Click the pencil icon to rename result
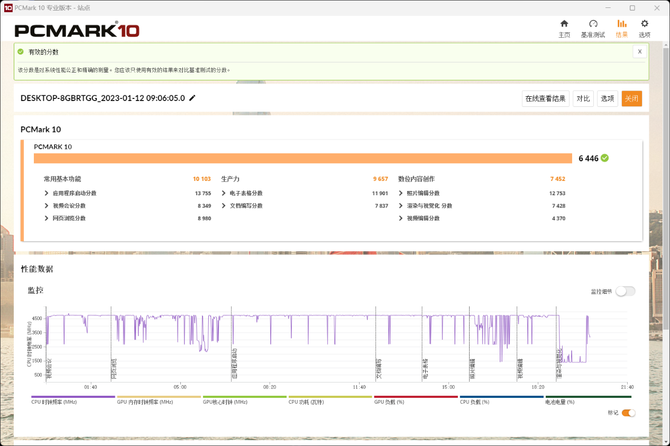Viewport: 670px width, 446px height. click(192, 98)
